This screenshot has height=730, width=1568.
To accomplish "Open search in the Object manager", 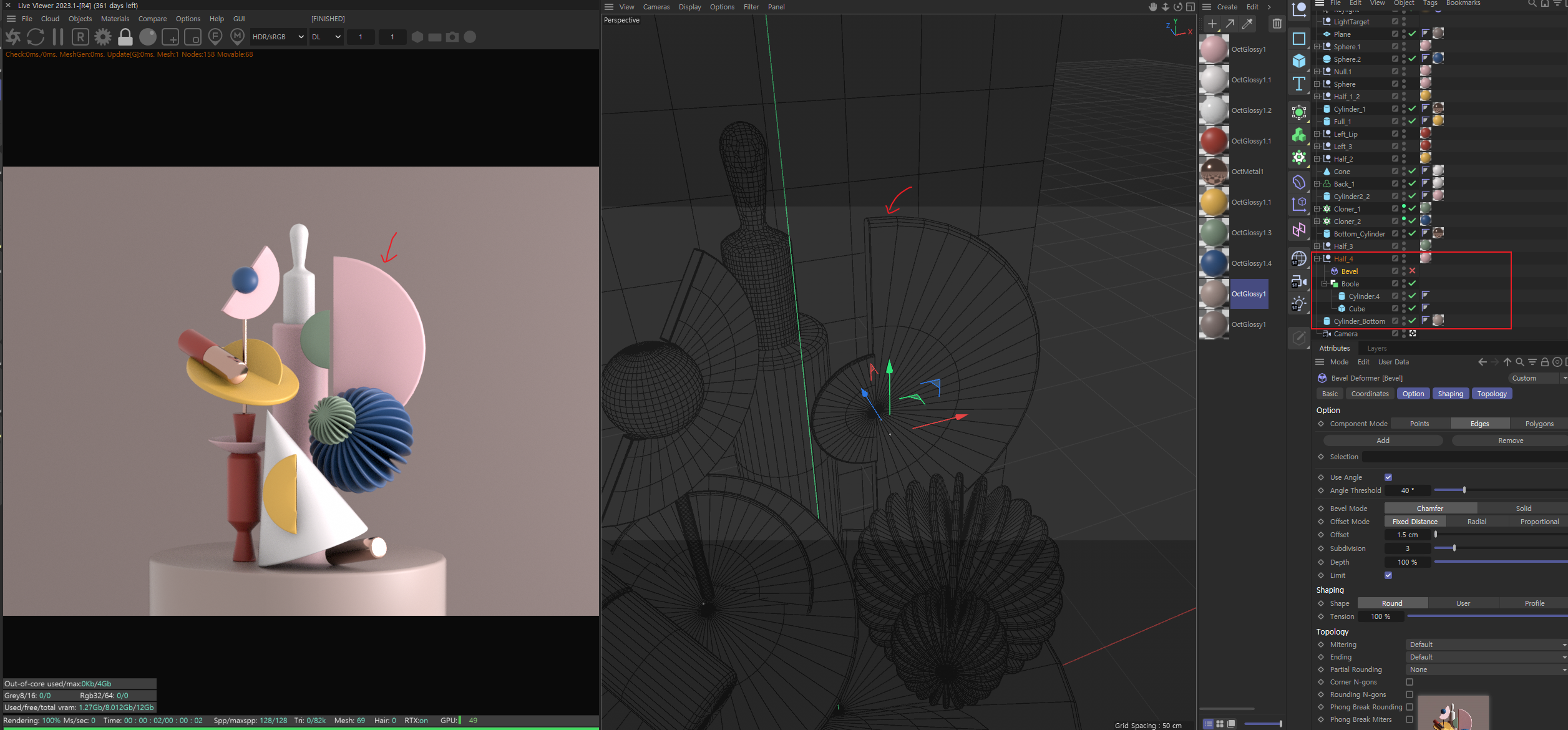I will tap(1532, 3).
